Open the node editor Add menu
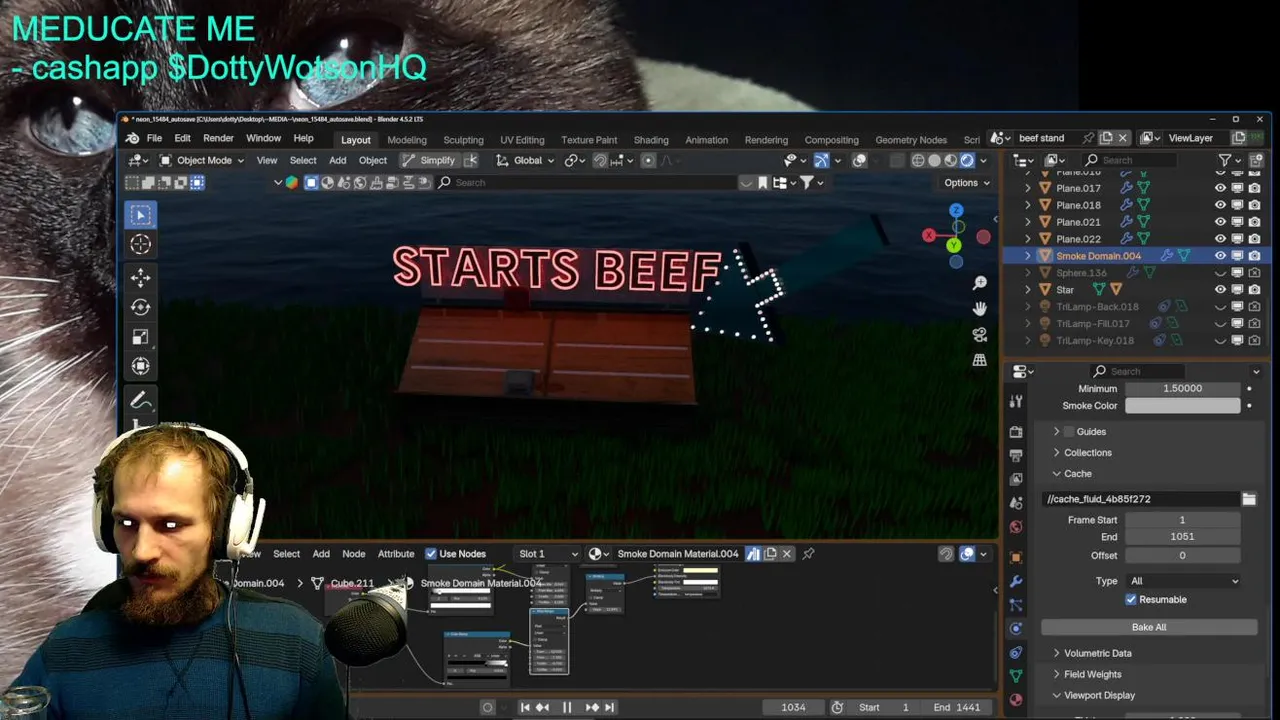 click(x=321, y=554)
